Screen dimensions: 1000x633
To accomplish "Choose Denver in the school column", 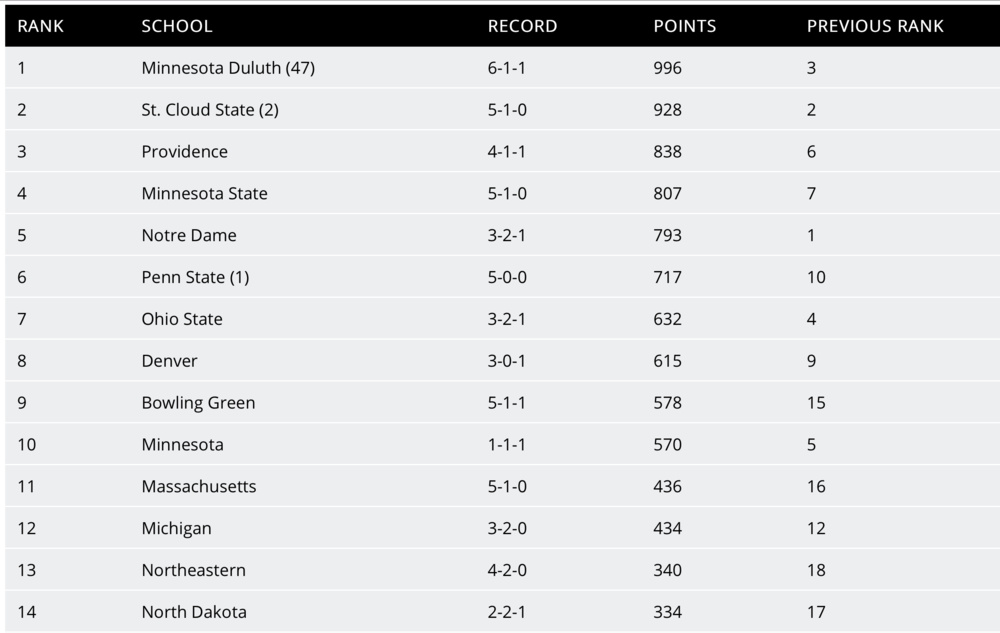I will click(170, 361).
